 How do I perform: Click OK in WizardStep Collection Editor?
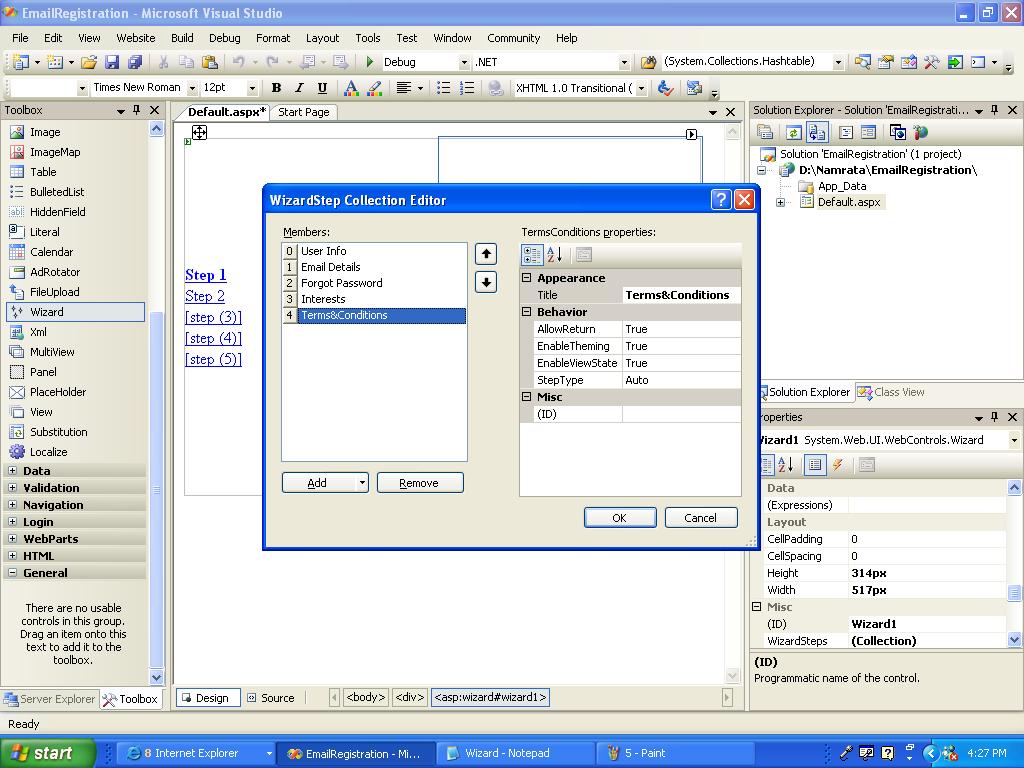620,517
